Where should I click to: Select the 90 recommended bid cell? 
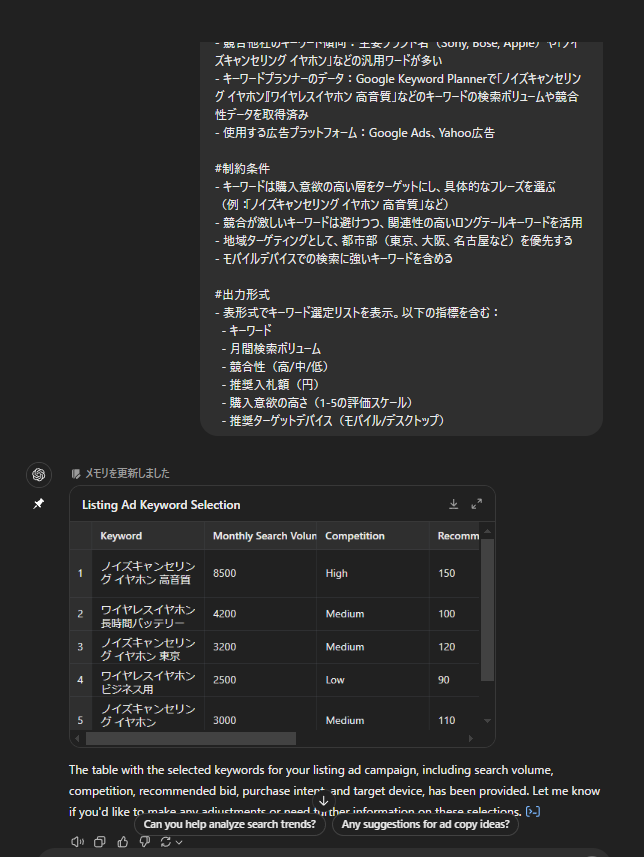pos(454,680)
